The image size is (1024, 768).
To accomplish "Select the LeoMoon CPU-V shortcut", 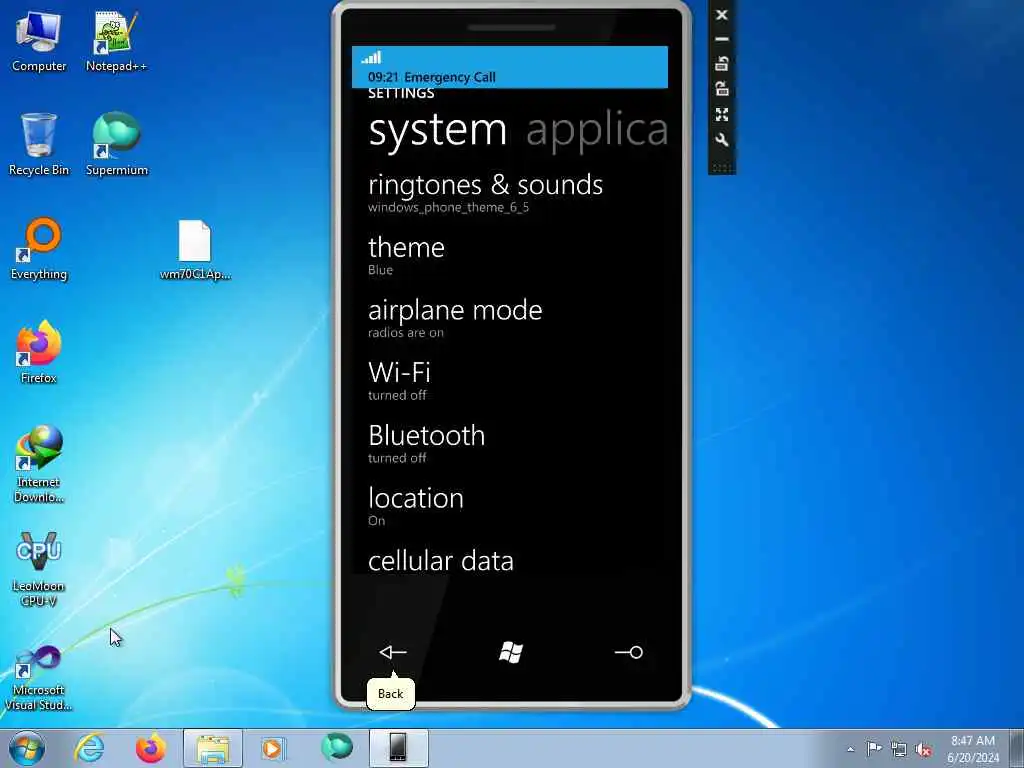I will pos(39,568).
